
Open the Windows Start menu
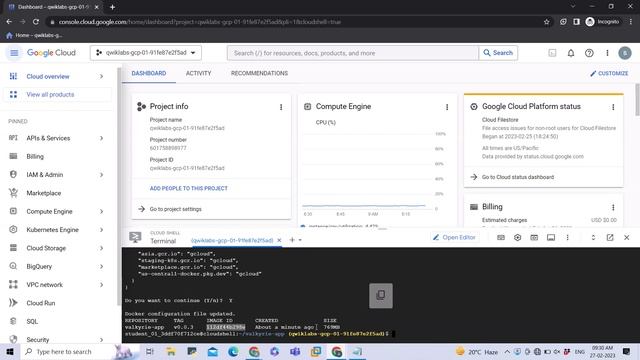coord(10,351)
